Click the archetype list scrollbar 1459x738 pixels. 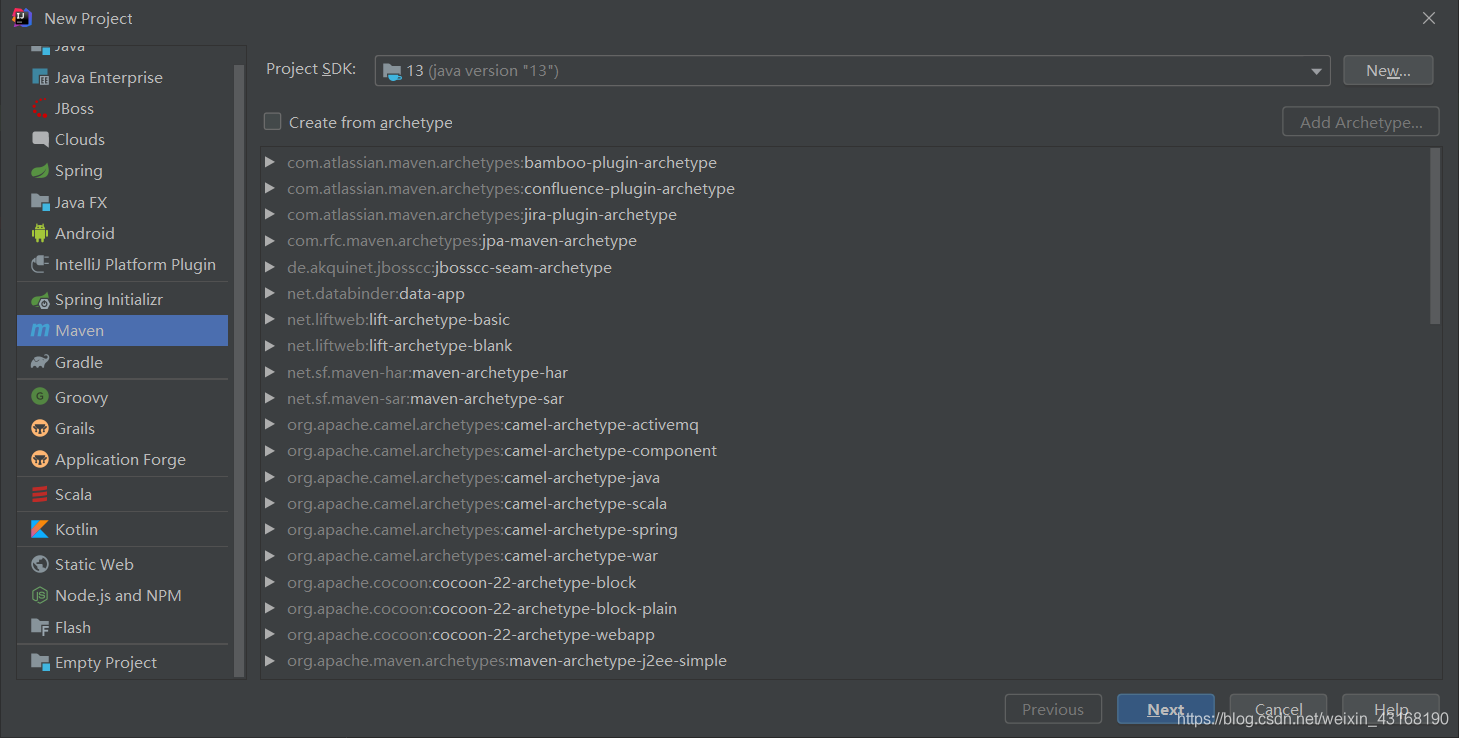tap(1435, 236)
